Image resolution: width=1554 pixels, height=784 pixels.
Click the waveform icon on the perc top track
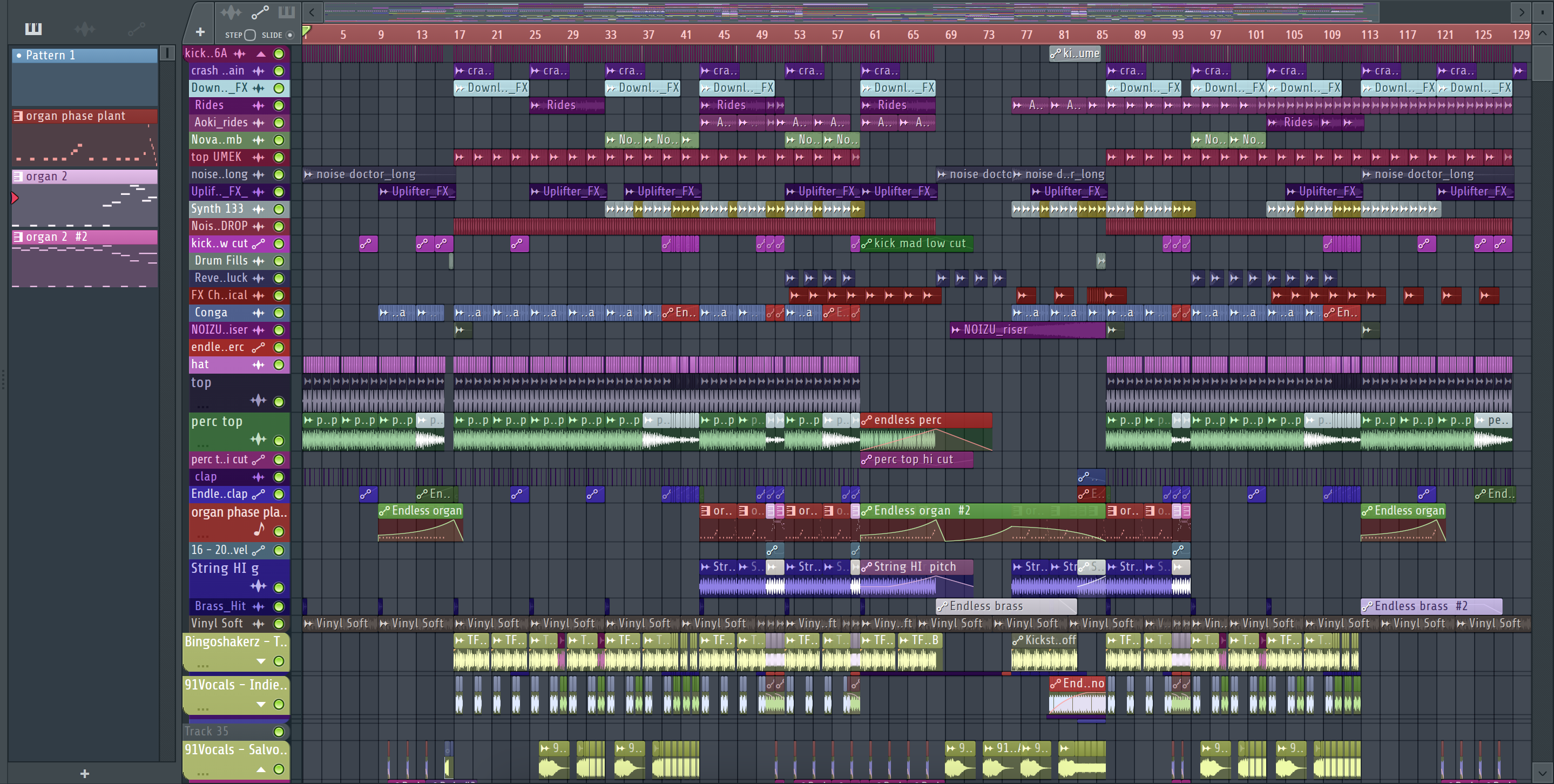pos(258,439)
